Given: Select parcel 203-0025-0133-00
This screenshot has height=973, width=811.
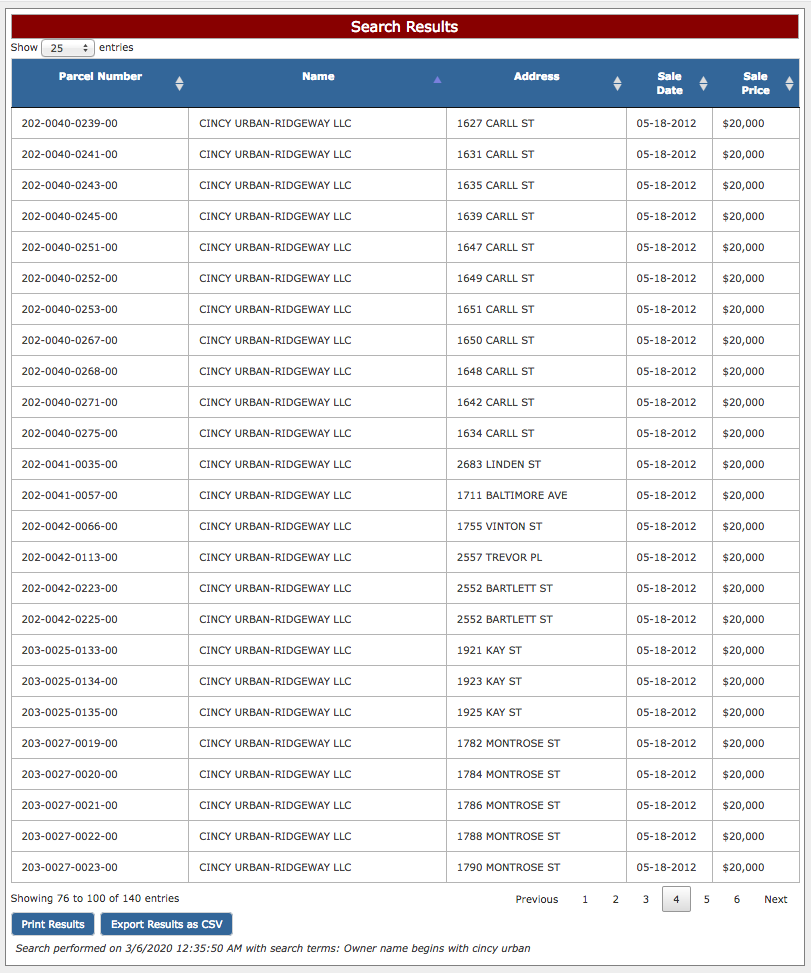Looking at the screenshot, I should [x=69, y=651].
